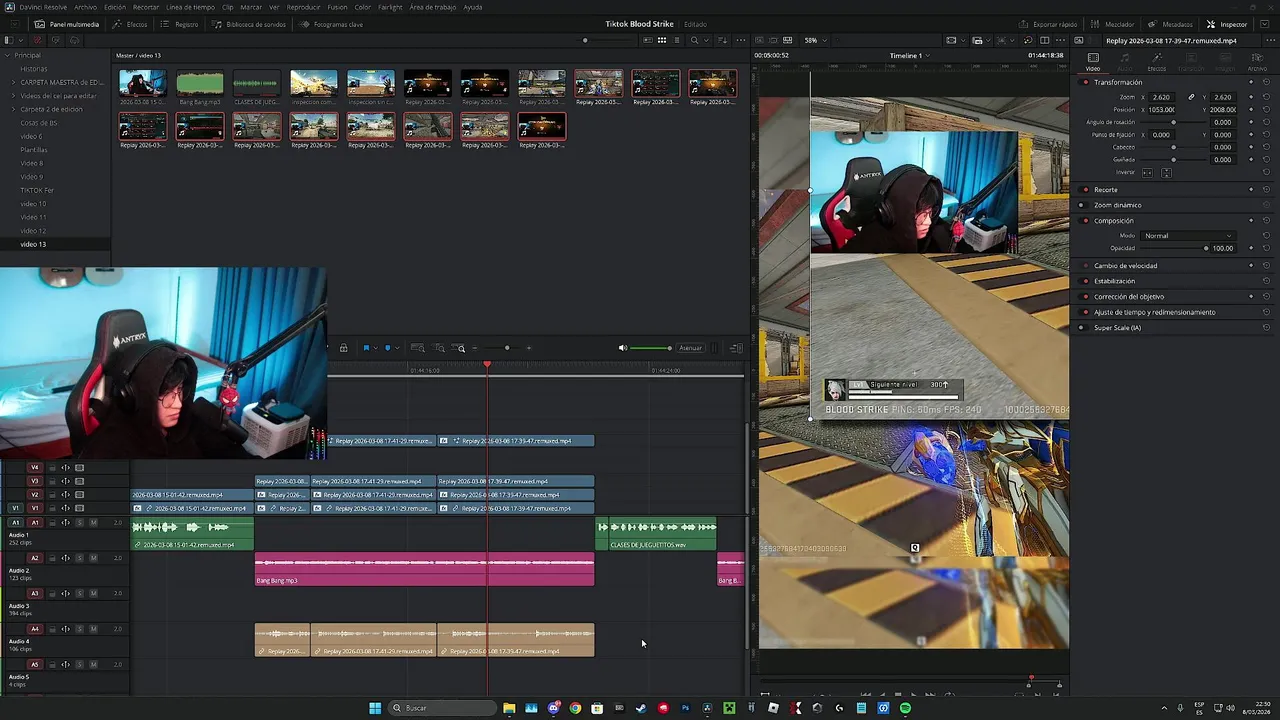
Task: Reset Opacidad value
Action: [x=1266, y=248]
